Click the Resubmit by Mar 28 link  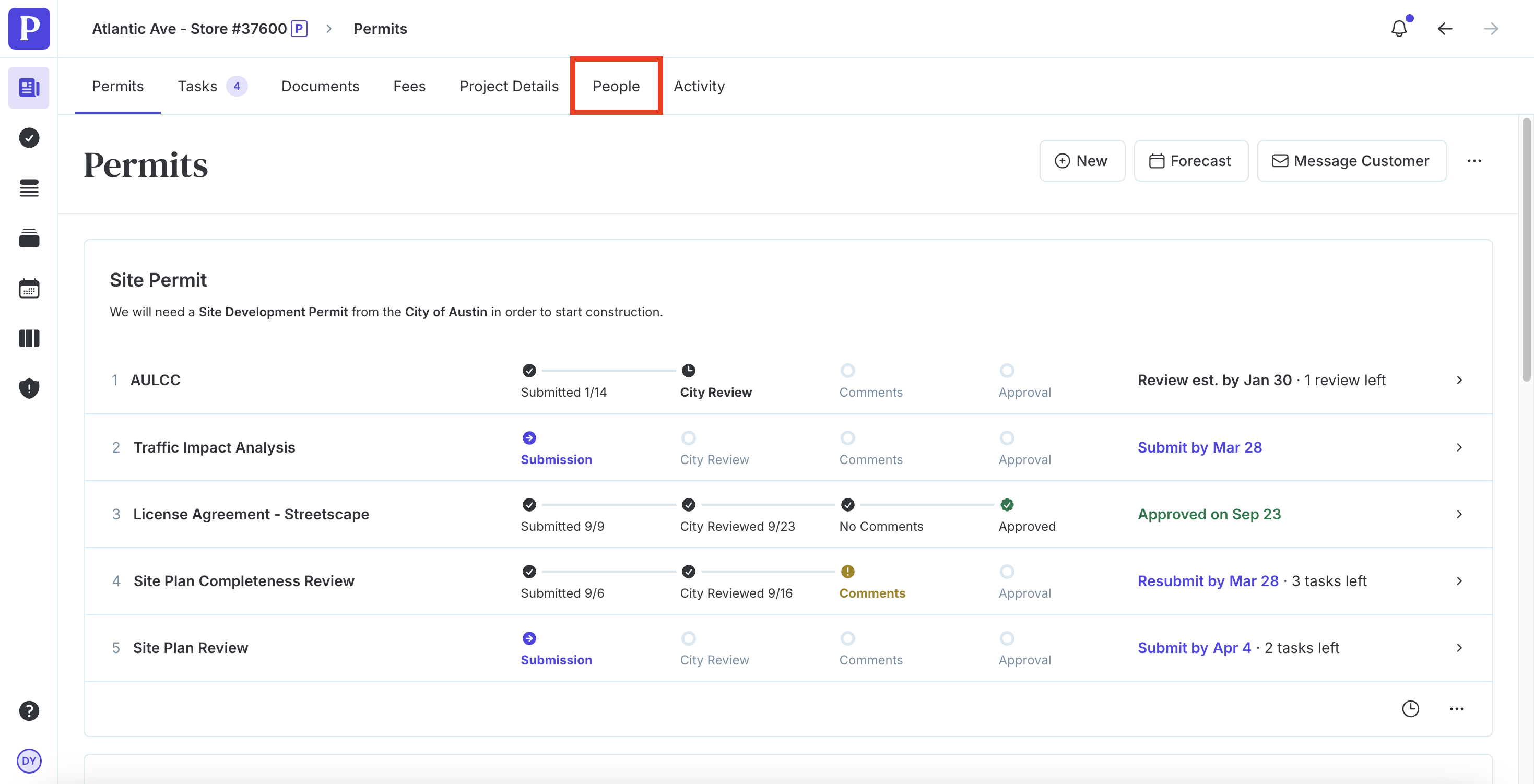tap(1207, 581)
